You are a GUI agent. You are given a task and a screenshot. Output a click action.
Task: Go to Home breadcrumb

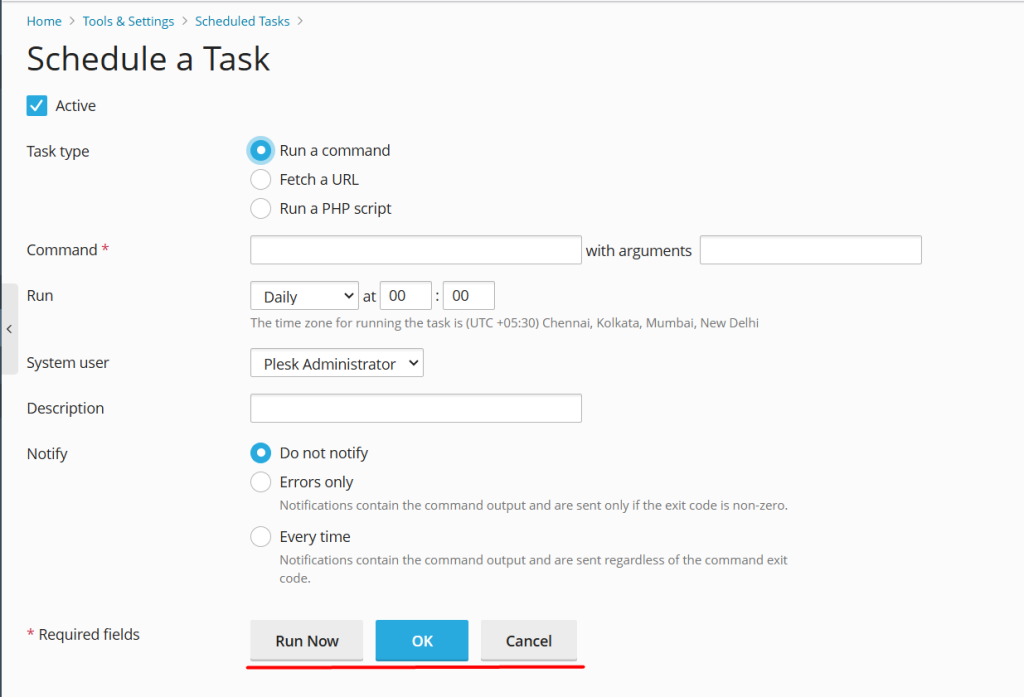tap(44, 21)
